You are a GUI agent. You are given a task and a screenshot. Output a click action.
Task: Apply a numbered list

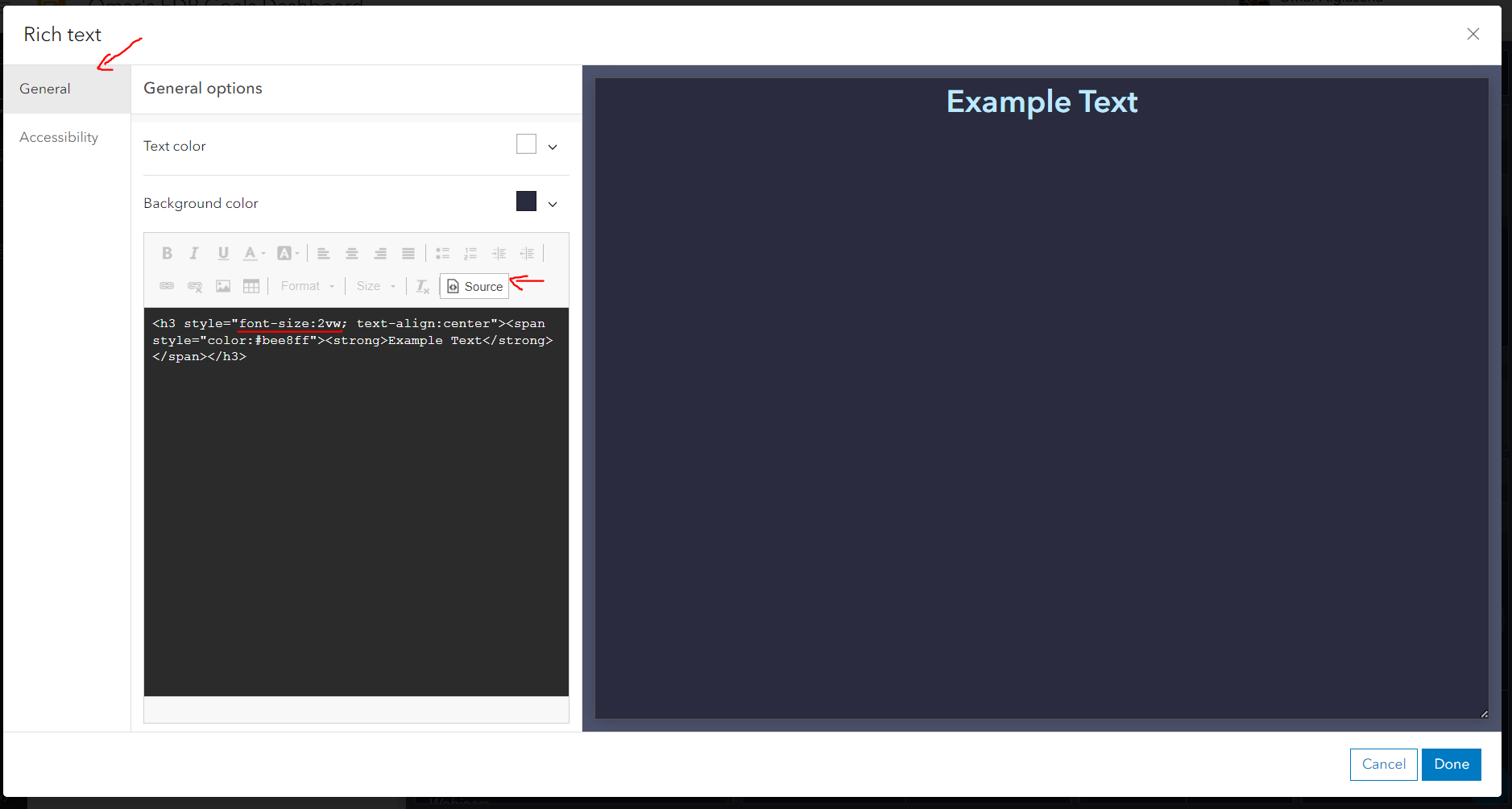[470, 253]
